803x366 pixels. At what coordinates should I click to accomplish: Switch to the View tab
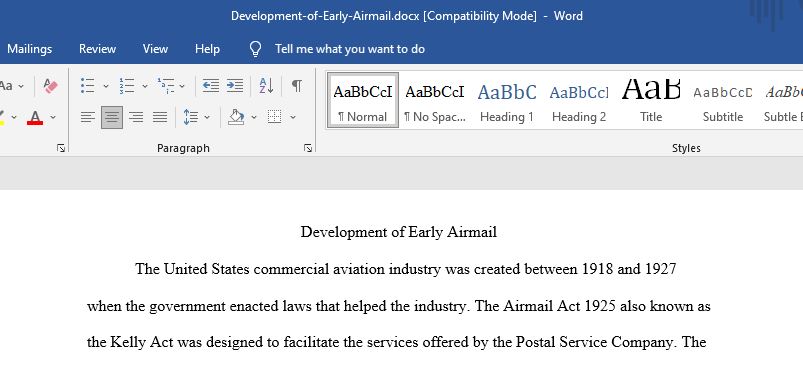[x=155, y=49]
